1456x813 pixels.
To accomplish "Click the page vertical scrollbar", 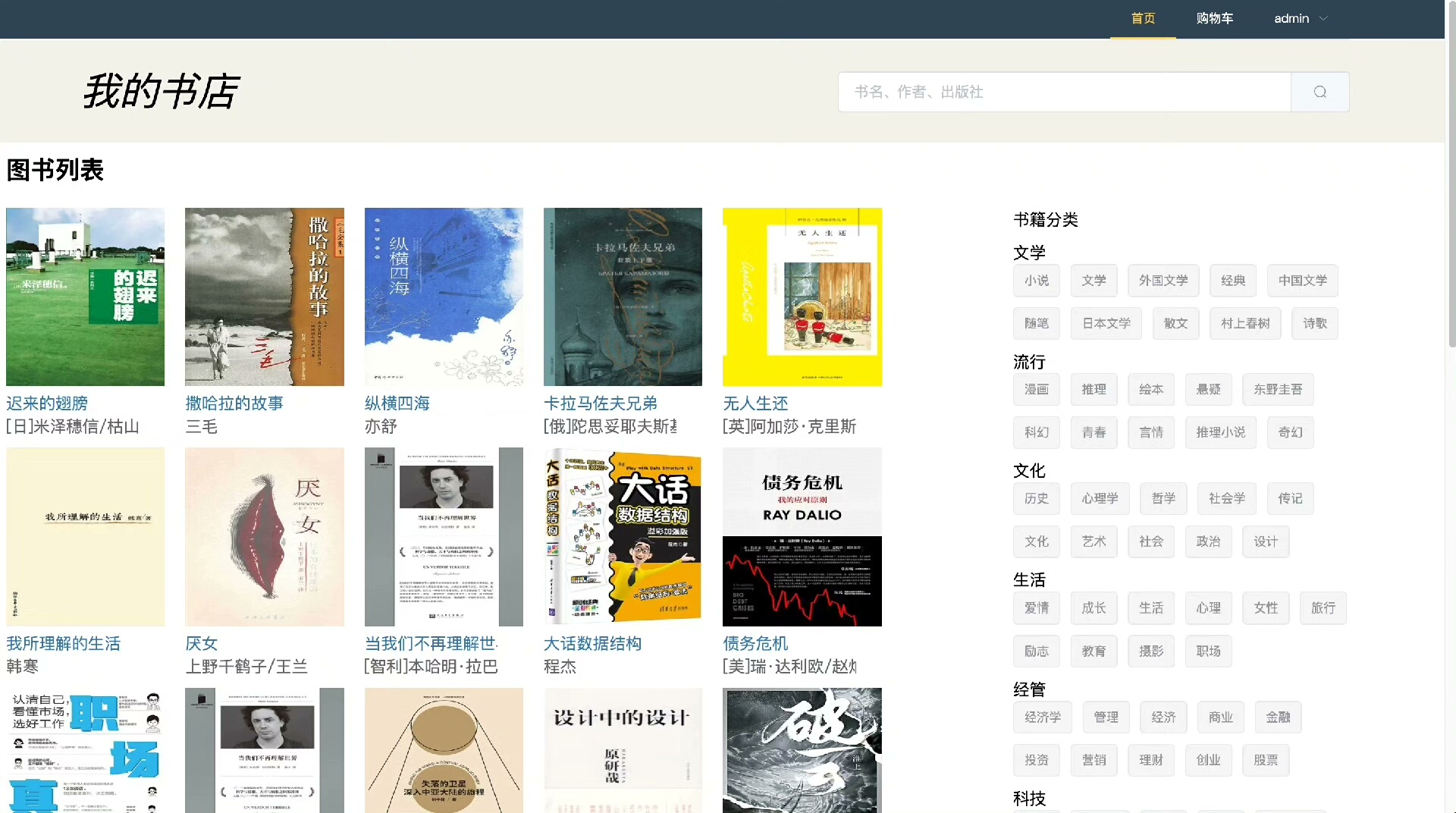I will (1451, 174).
